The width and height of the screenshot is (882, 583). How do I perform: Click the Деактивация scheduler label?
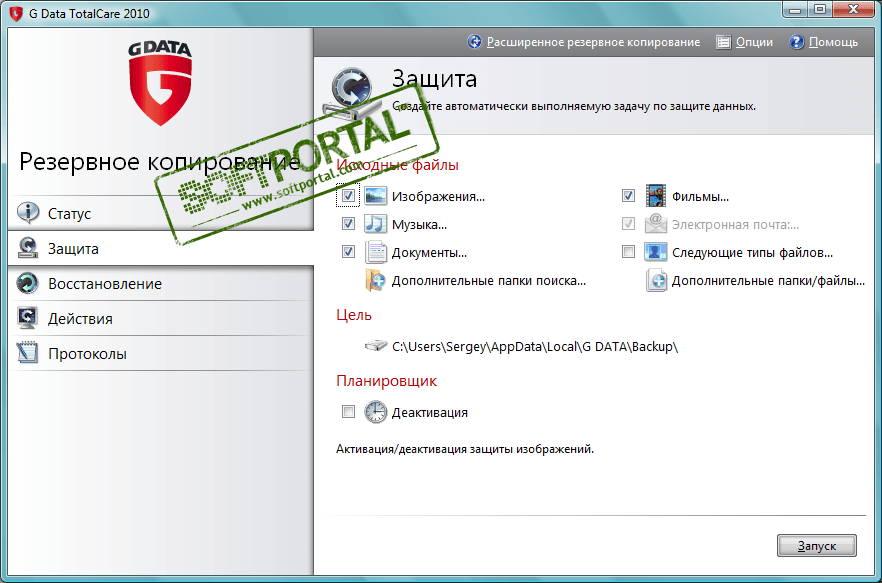(x=430, y=412)
